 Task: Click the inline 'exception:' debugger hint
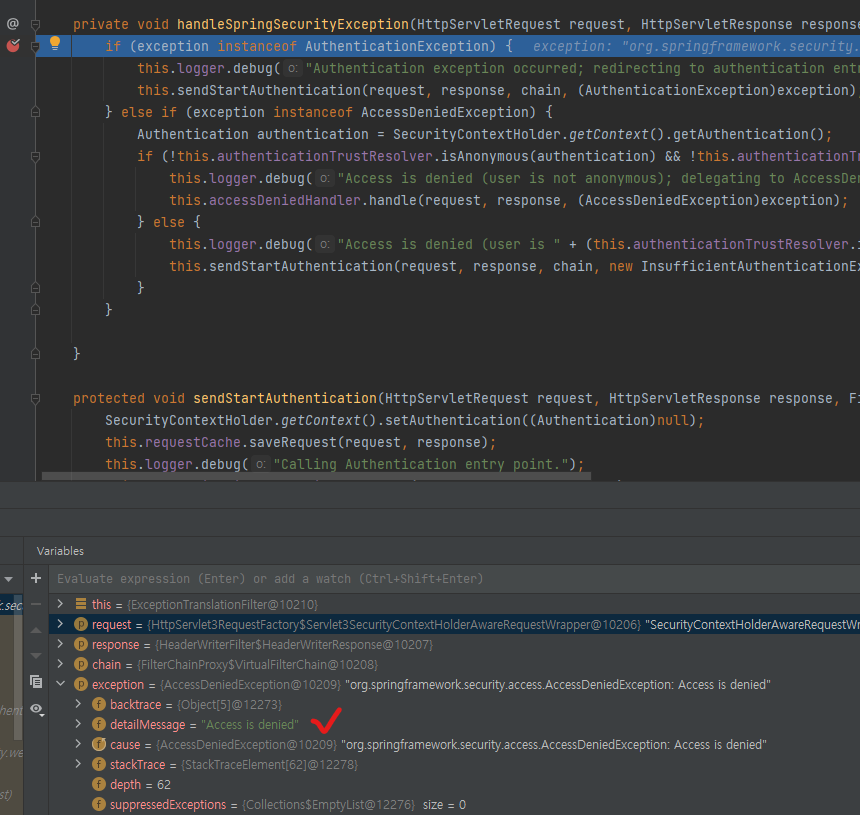pos(573,46)
